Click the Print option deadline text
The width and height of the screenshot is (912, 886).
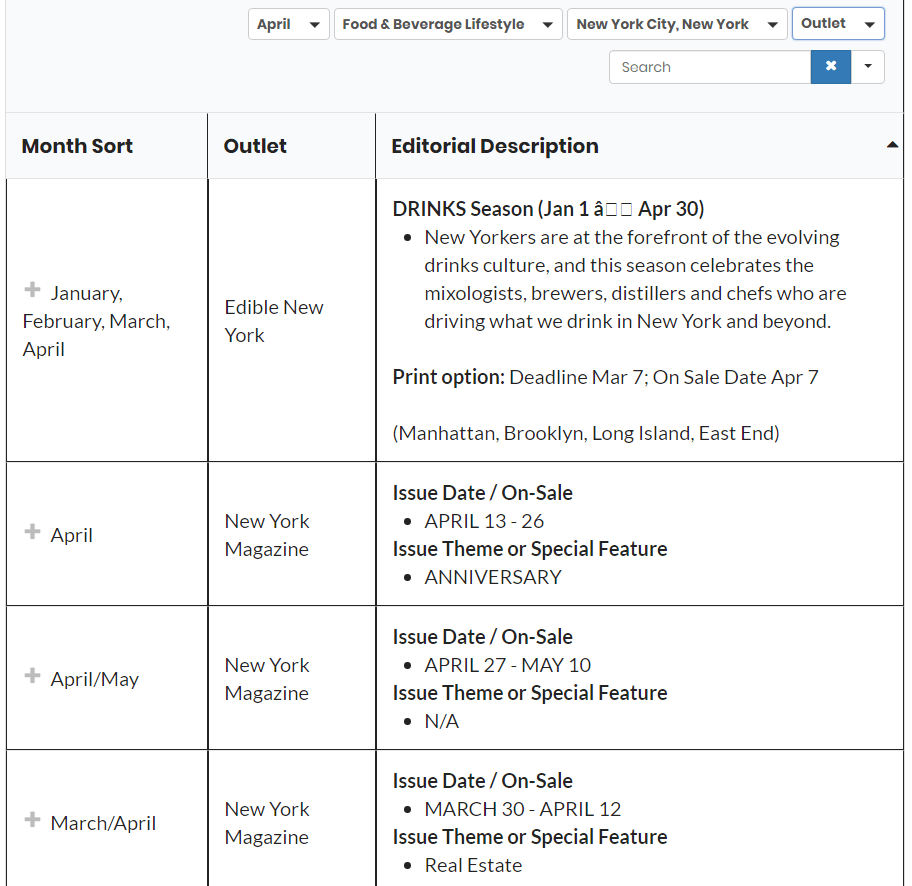tap(605, 378)
